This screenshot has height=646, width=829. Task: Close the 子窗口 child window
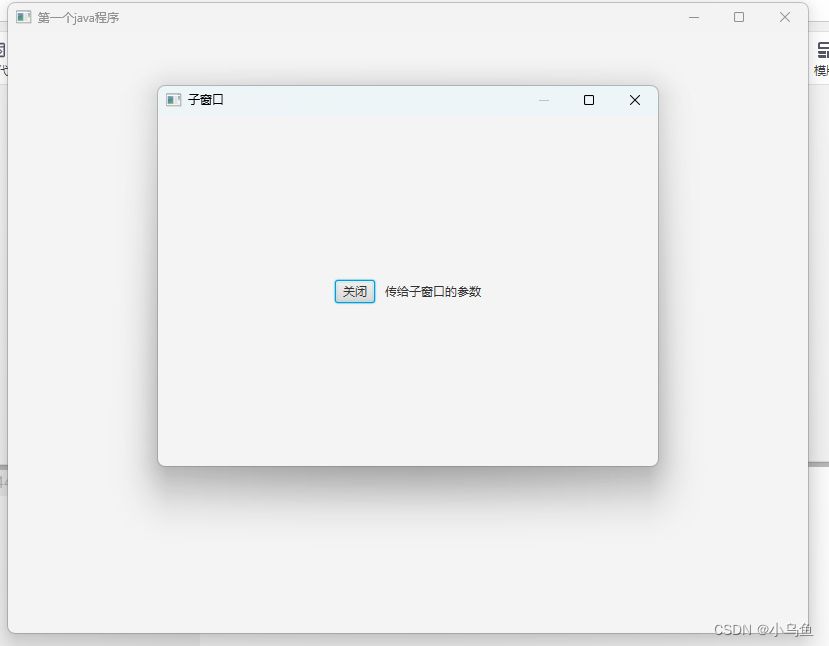click(634, 100)
